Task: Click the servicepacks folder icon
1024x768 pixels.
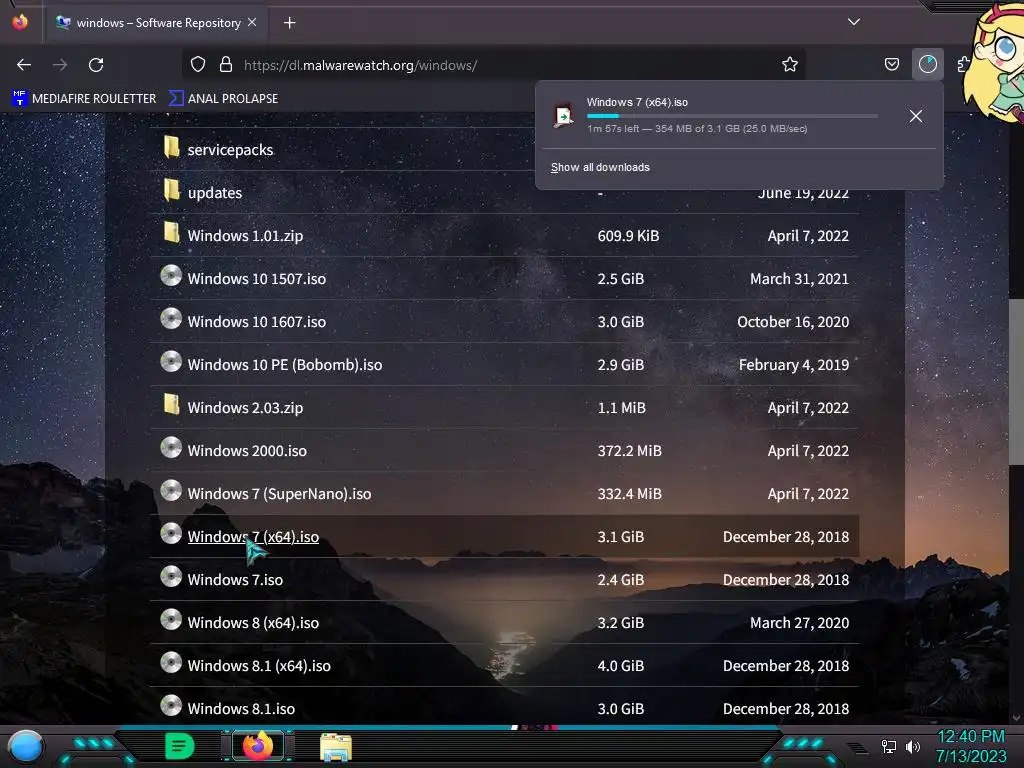Action: (171, 147)
